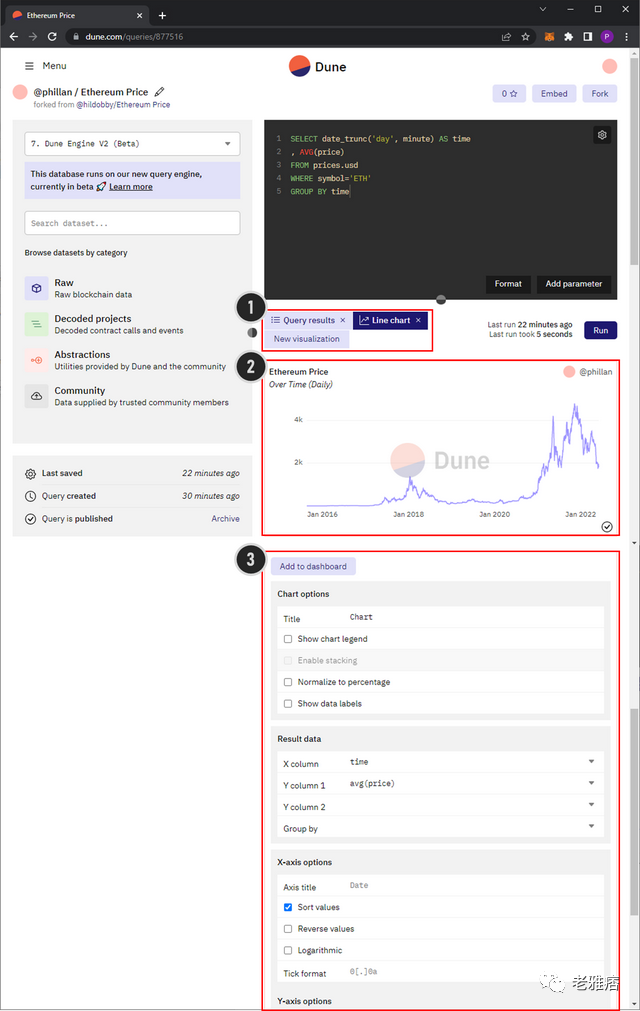This screenshot has height=1011, width=640.
Task: Open the hamburger Menu icon
Action: click(29, 66)
